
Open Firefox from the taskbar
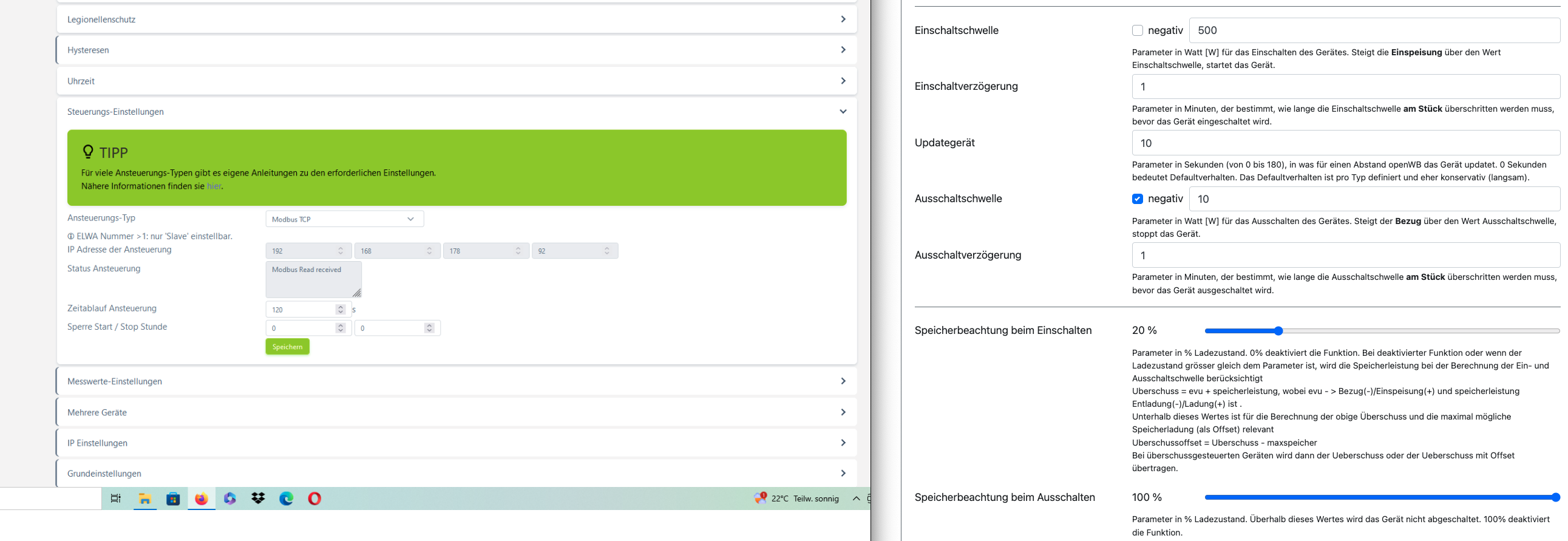point(202,499)
